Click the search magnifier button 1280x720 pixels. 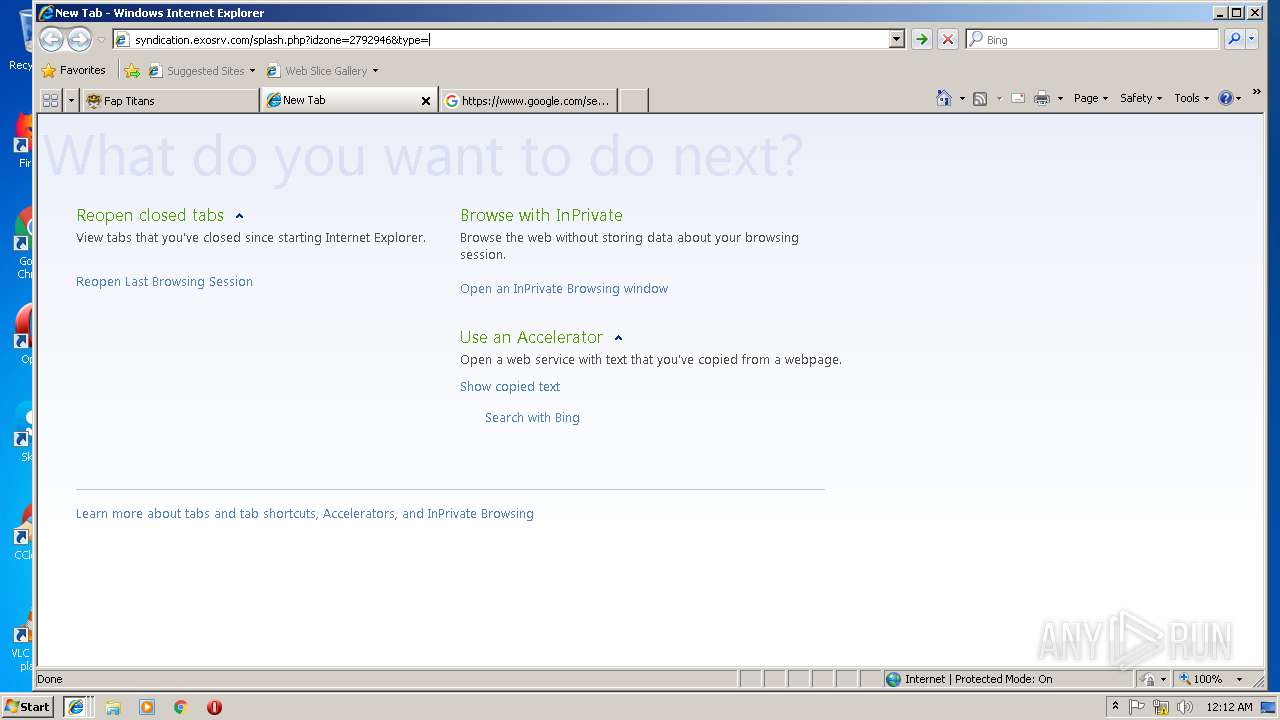(1235, 39)
